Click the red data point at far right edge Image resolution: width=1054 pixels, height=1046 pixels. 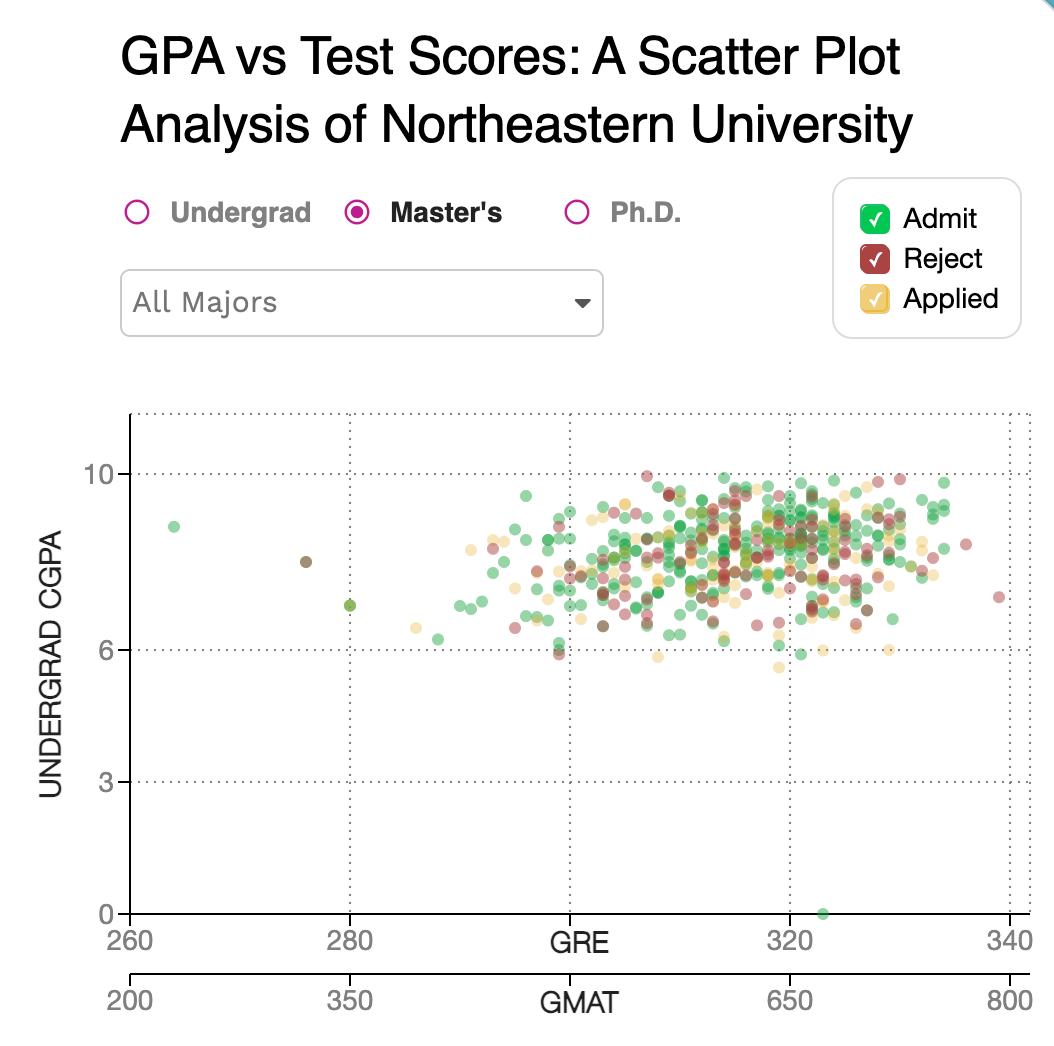998,597
